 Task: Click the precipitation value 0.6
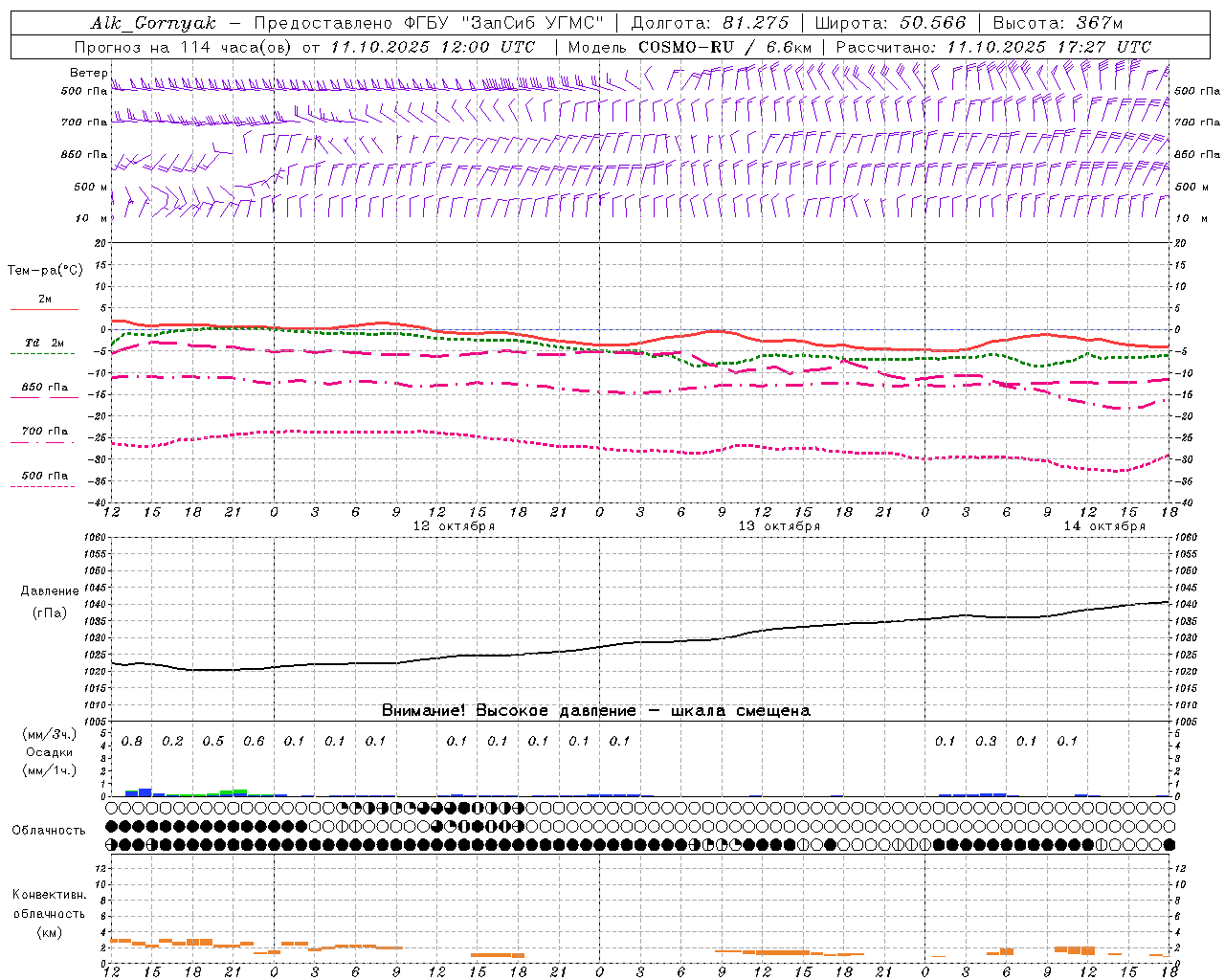tap(254, 742)
